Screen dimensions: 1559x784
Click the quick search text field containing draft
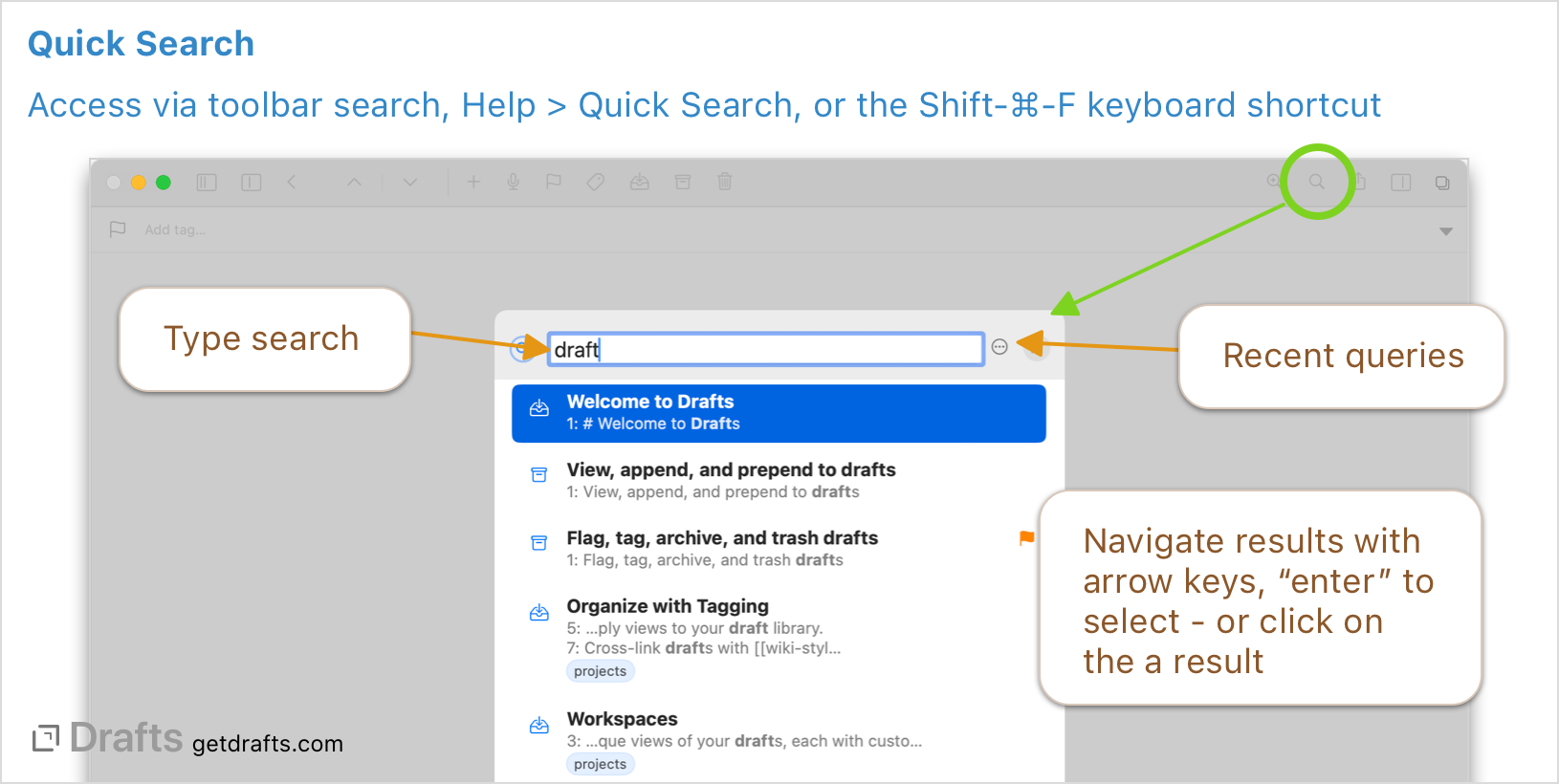(x=766, y=349)
